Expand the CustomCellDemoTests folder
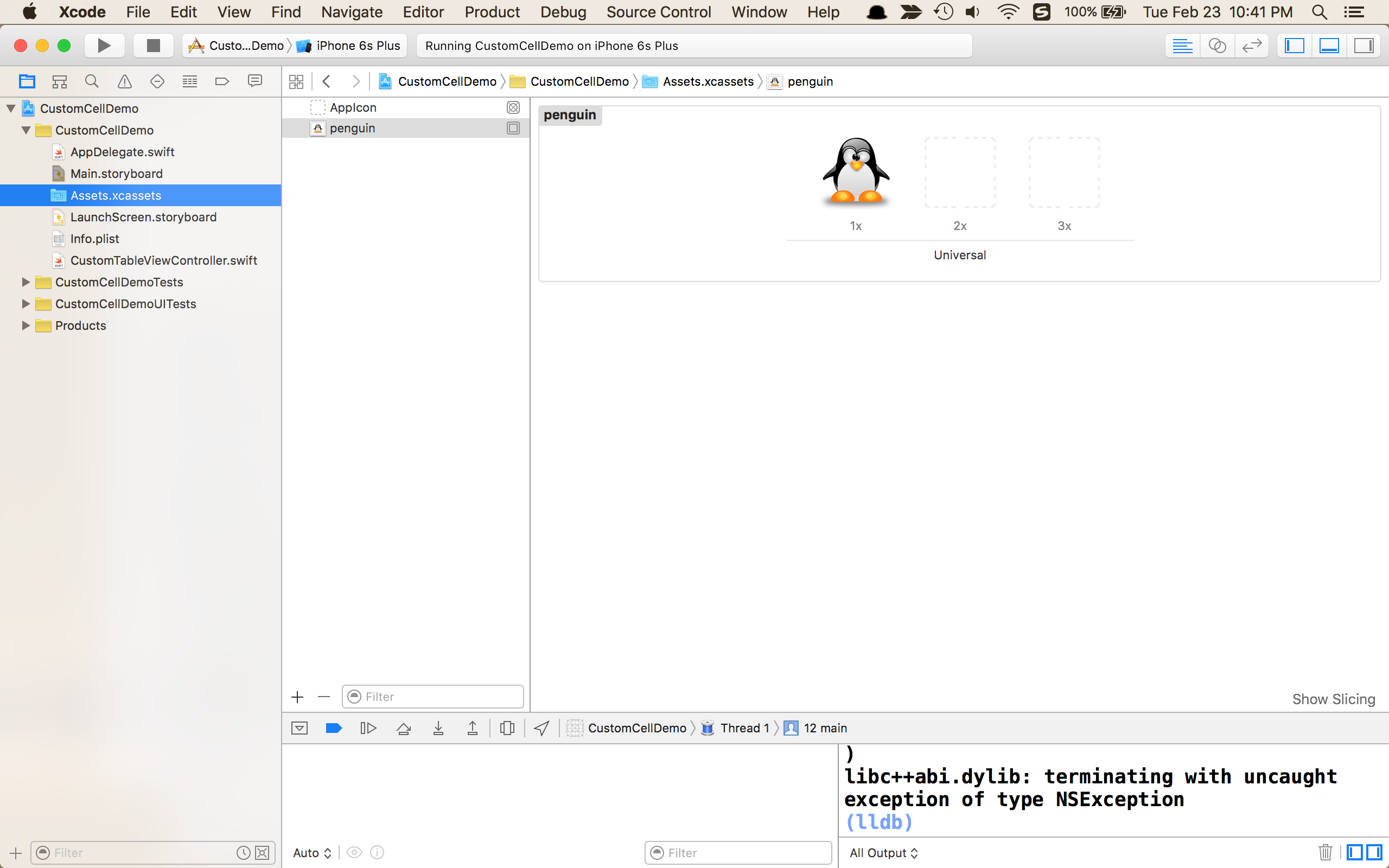The width and height of the screenshot is (1389, 868). [26, 282]
